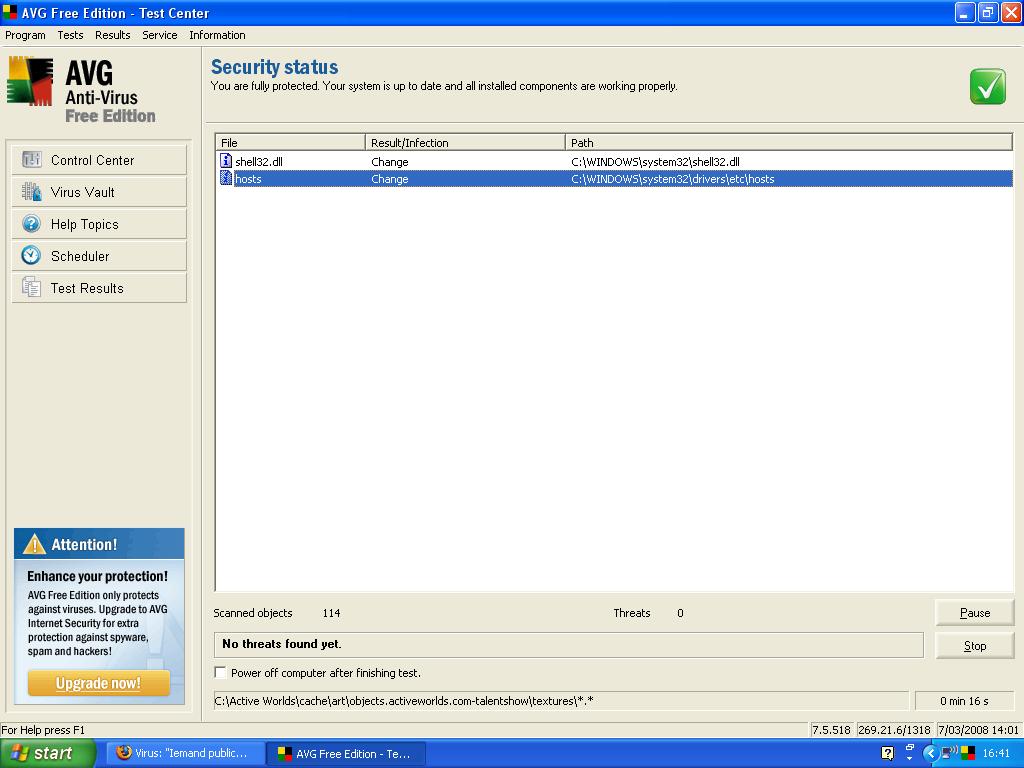Viewport: 1024px width, 768px height.
Task: Select the shell32.dll file name
Action: pos(259,161)
